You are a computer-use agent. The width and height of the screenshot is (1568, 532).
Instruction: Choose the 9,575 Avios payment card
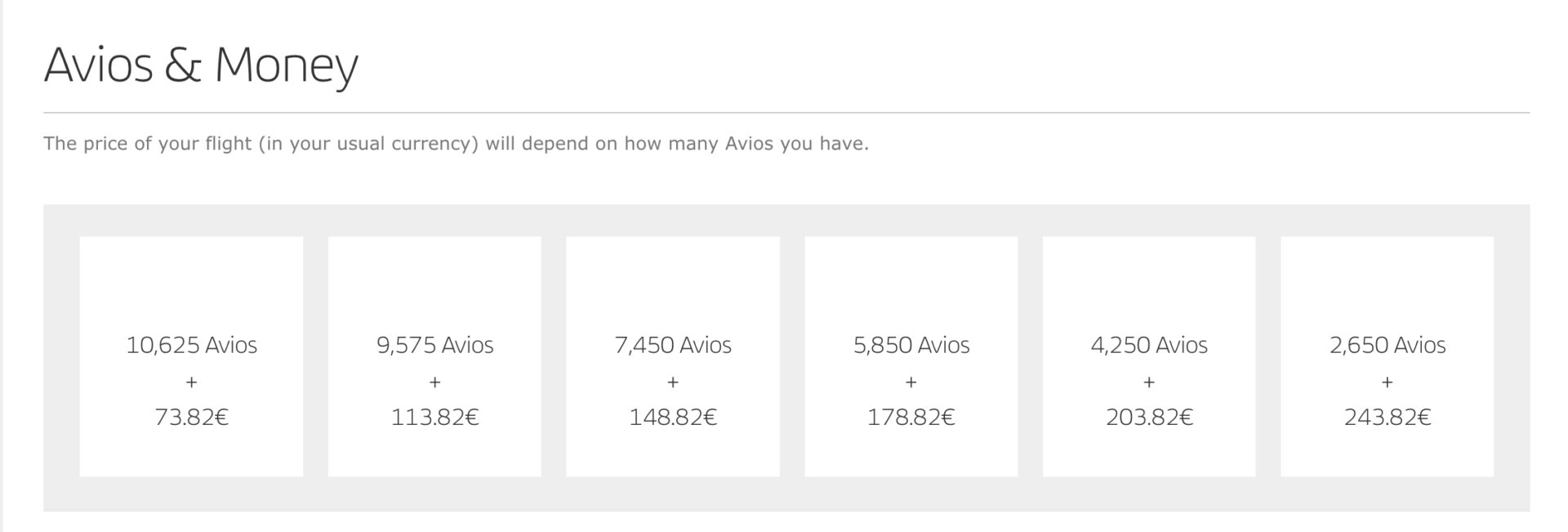pyautogui.click(x=434, y=356)
